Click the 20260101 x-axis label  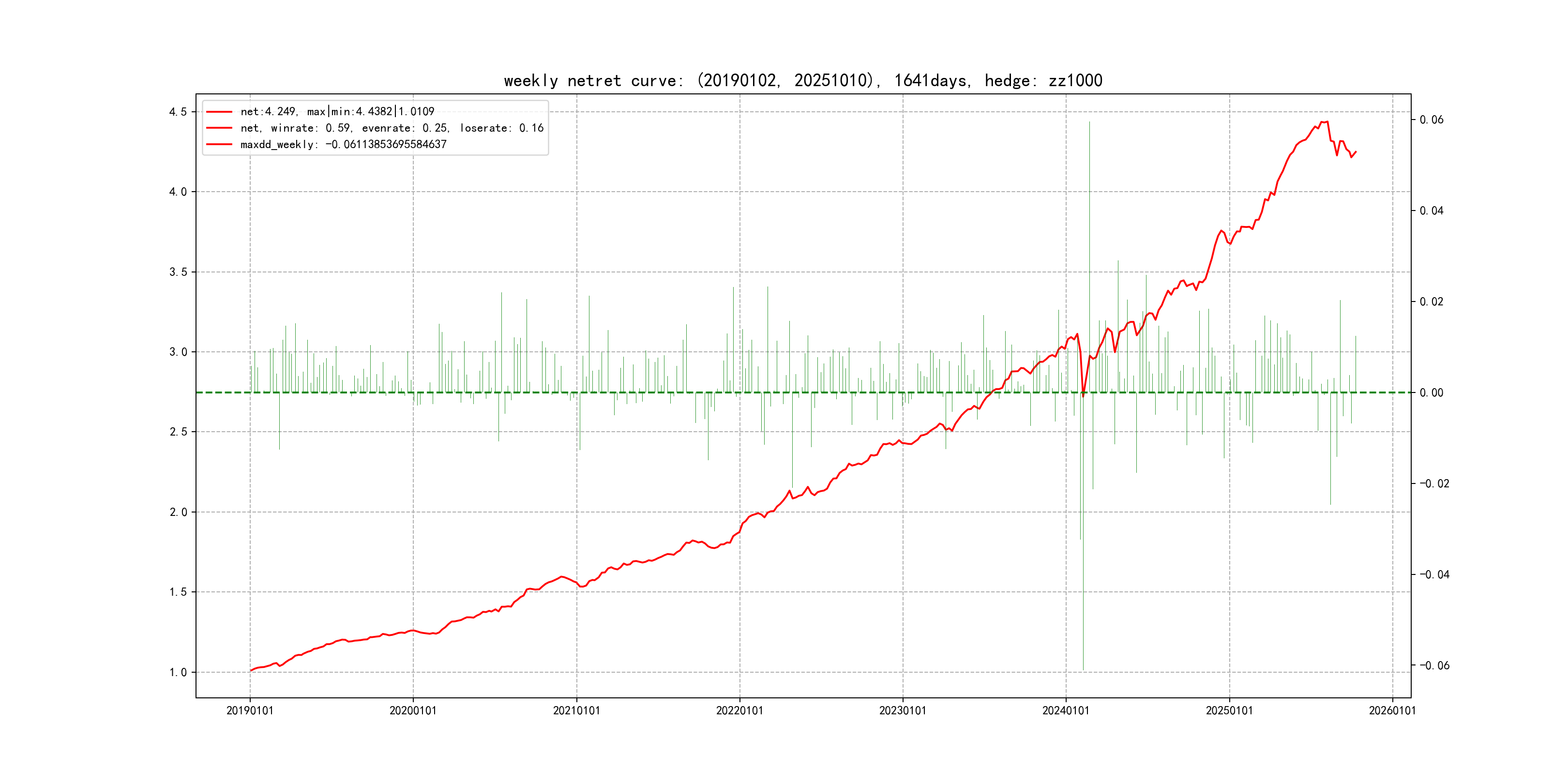1392,710
